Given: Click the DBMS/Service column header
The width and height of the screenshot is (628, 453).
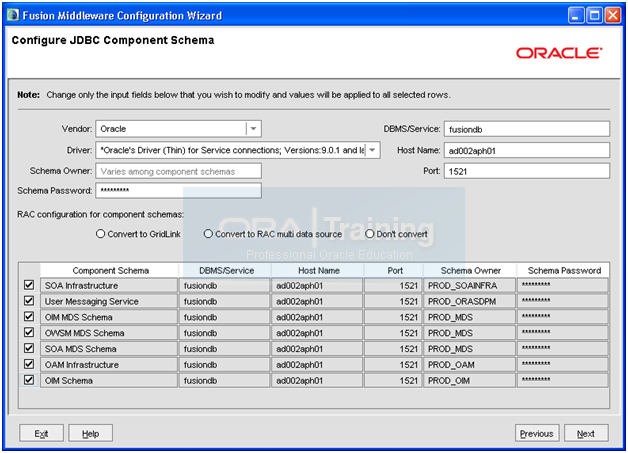Looking at the screenshot, I should (x=226, y=271).
